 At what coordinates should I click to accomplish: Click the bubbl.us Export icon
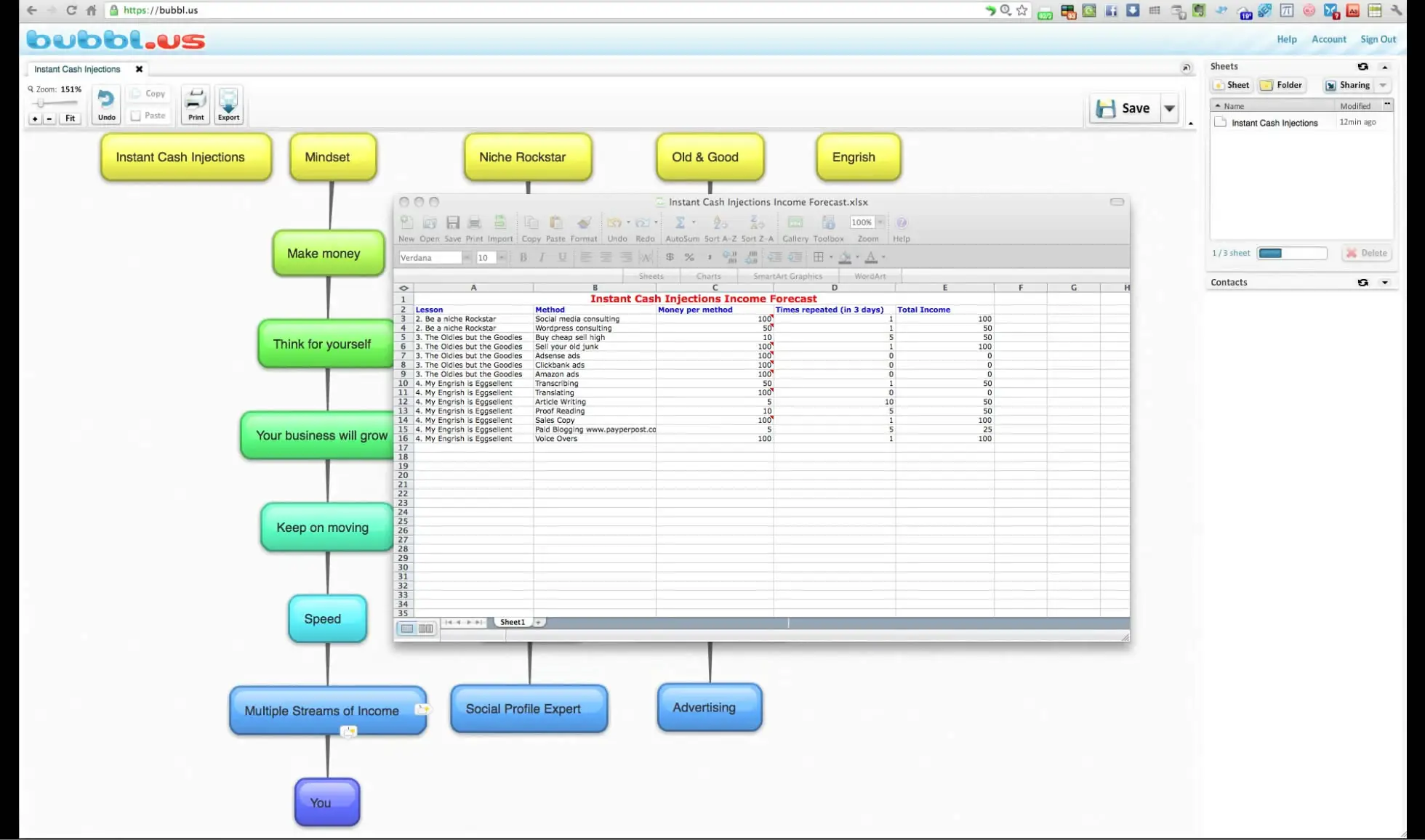point(228,105)
